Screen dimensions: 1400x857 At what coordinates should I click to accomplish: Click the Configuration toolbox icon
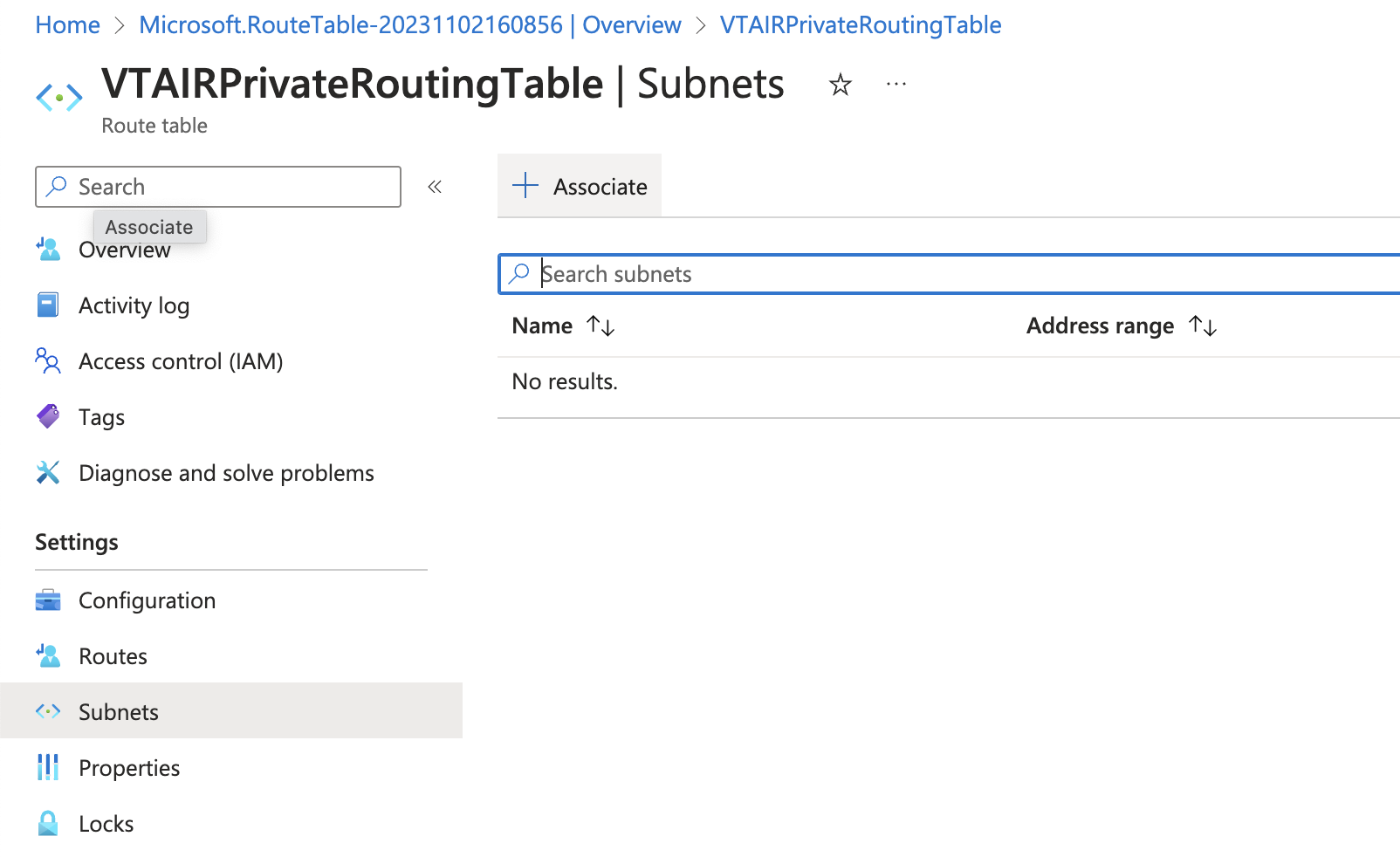pyautogui.click(x=48, y=600)
